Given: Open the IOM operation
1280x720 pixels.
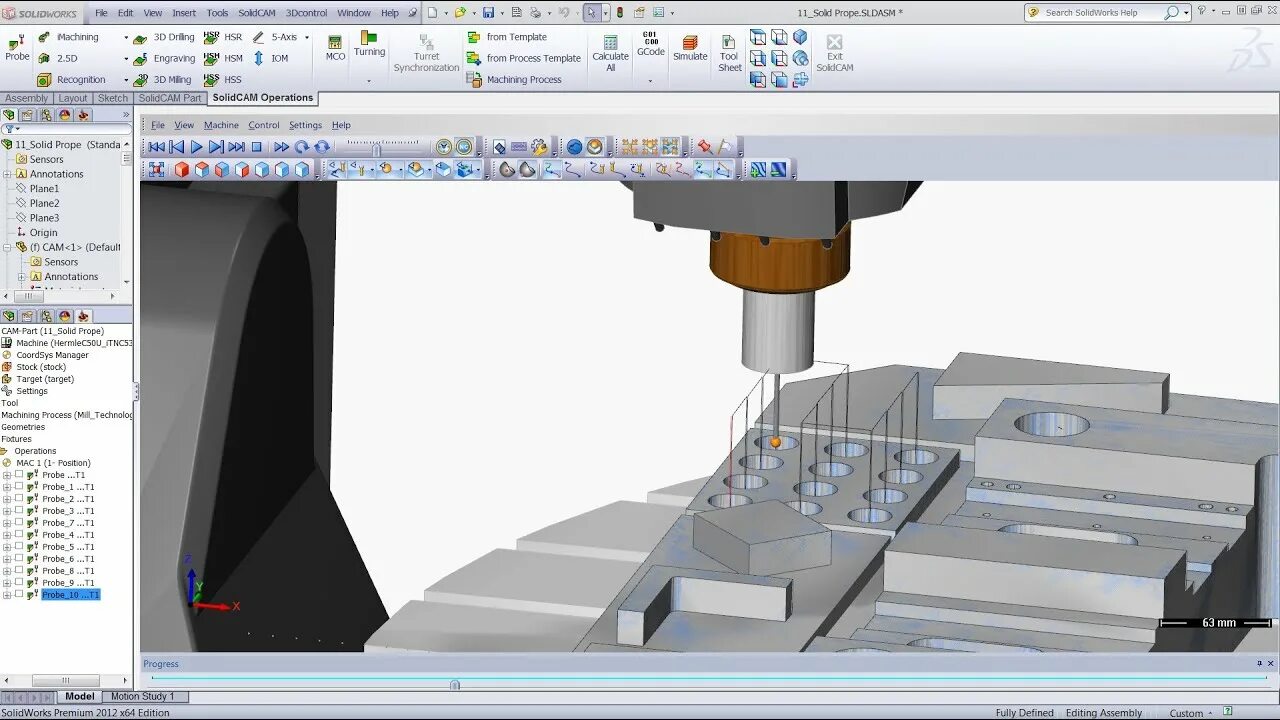Looking at the screenshot, I should click(269, 58).
